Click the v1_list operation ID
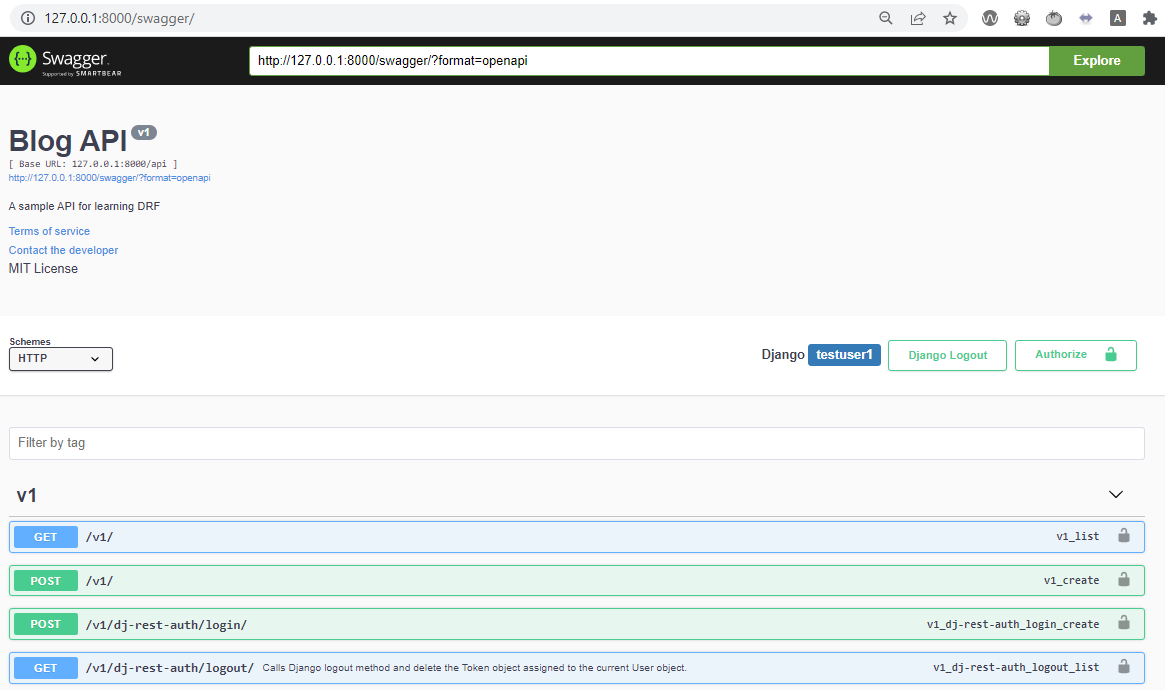Screen dimensions: 1165x690 [x=1077, y=536]
